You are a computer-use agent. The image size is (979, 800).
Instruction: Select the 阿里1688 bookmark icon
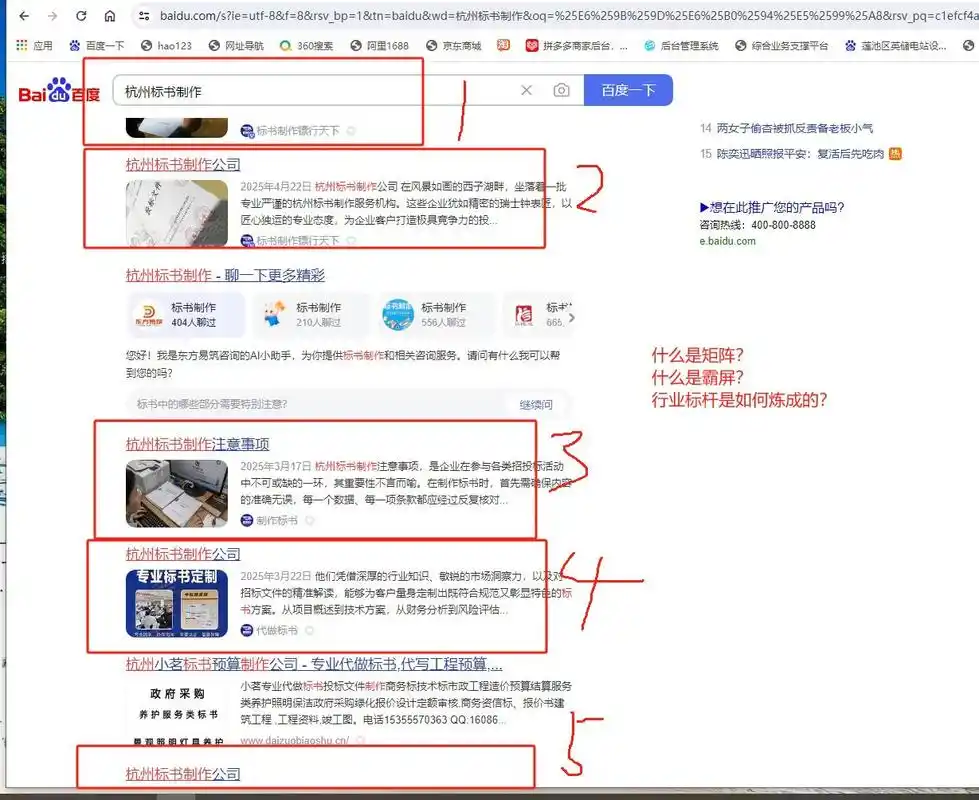coord(356,45)
